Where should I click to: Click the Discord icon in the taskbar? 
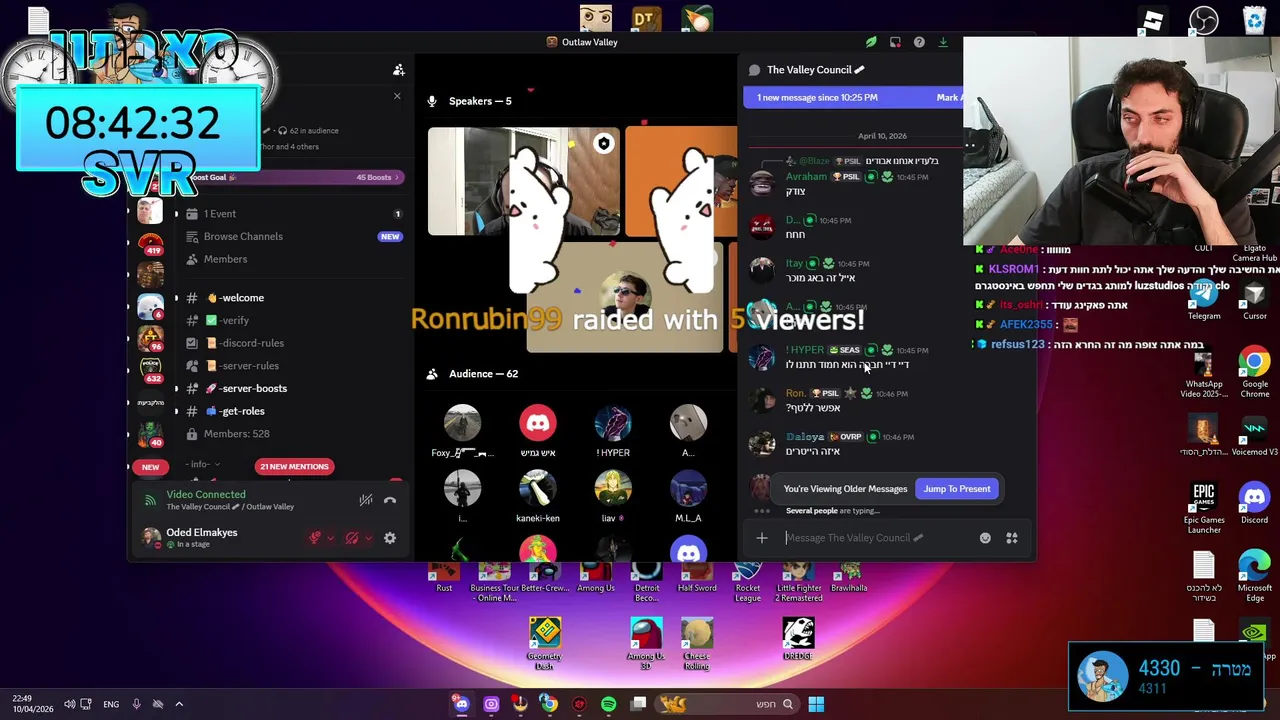coord(461,704)
